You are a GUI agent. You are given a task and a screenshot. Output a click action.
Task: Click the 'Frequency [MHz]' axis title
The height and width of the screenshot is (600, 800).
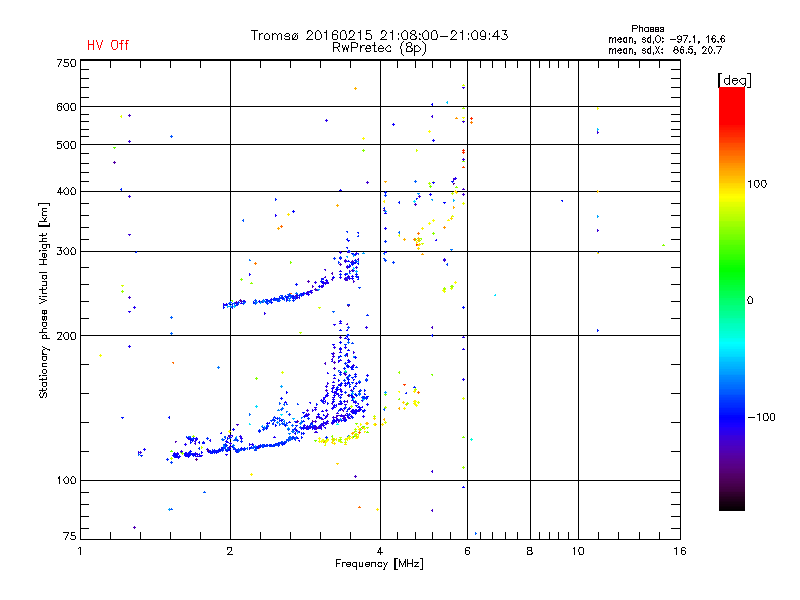[379, 564]
